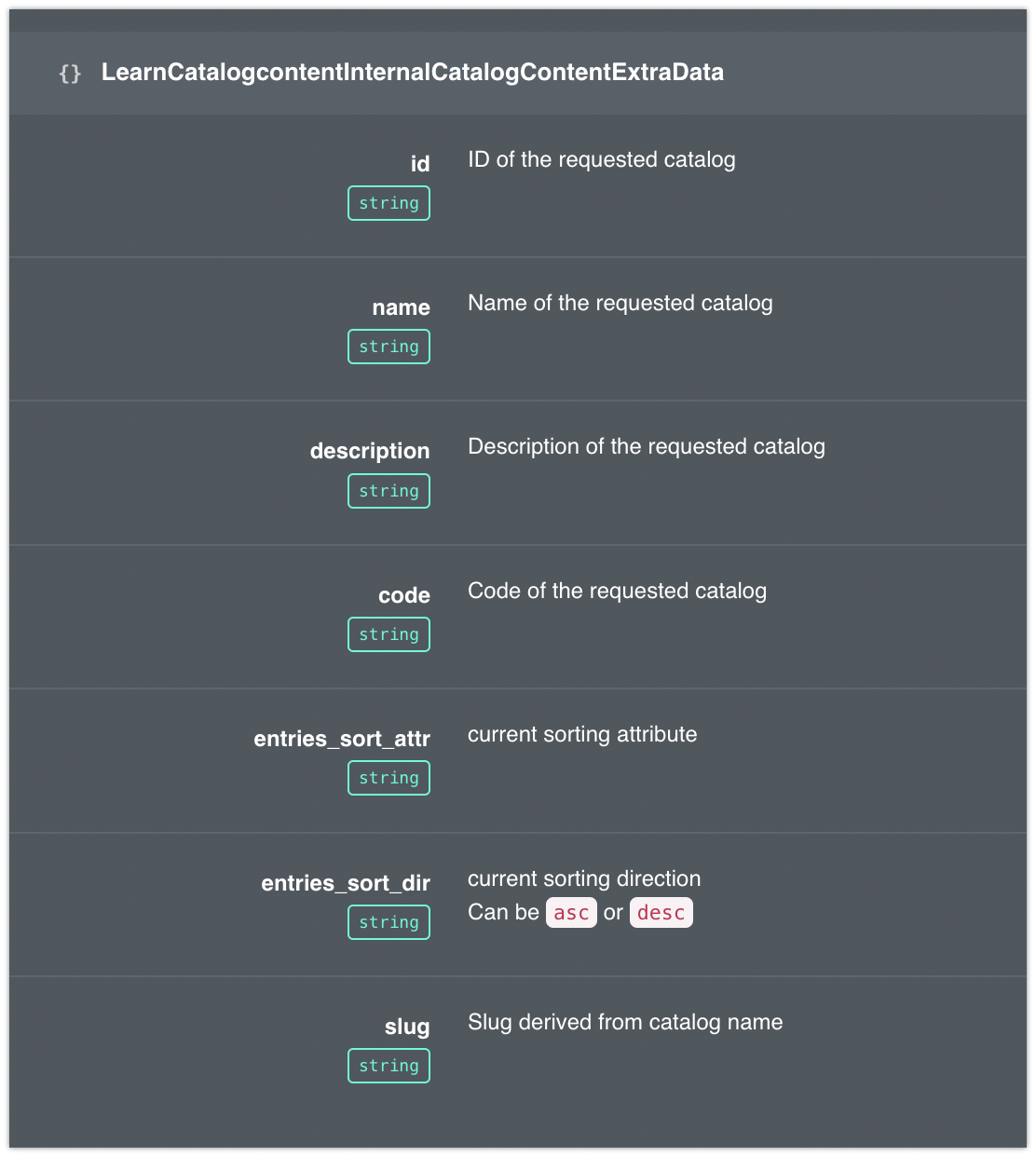Select the description property label
Viewport: 1036px width, 1157px height.
370,452
